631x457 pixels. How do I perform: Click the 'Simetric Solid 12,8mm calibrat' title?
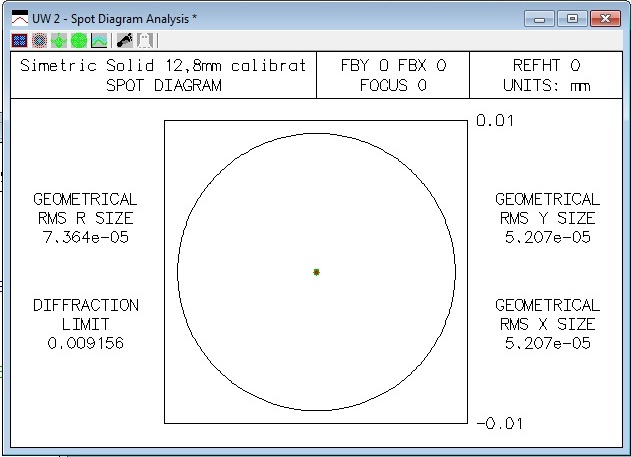tap(163, 65)
